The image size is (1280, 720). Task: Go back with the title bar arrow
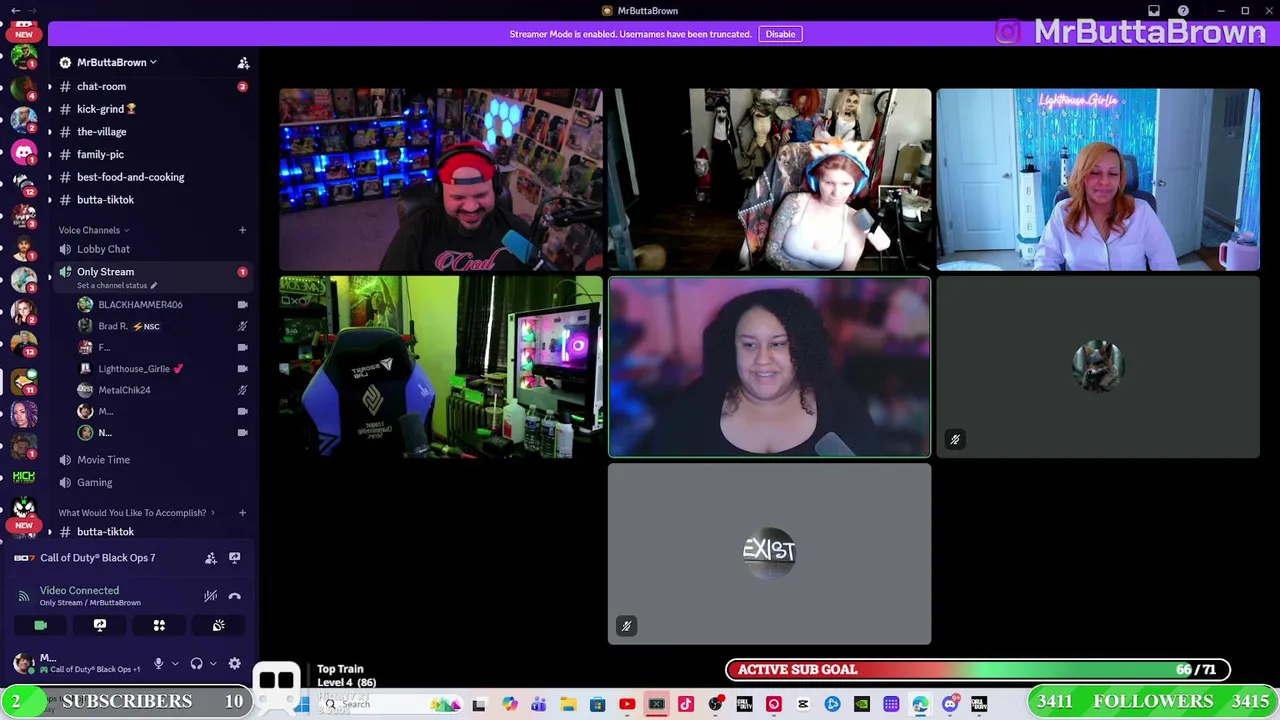[16, 10]
